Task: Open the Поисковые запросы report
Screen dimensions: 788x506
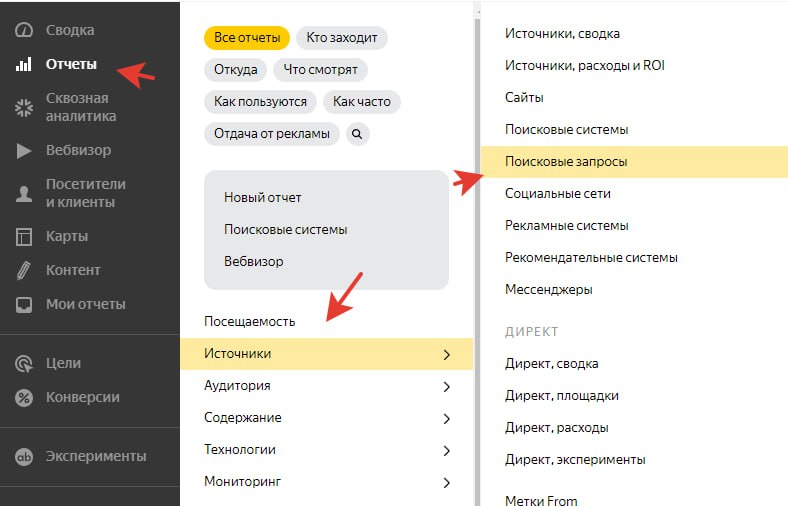Action: tap(634, 162)
